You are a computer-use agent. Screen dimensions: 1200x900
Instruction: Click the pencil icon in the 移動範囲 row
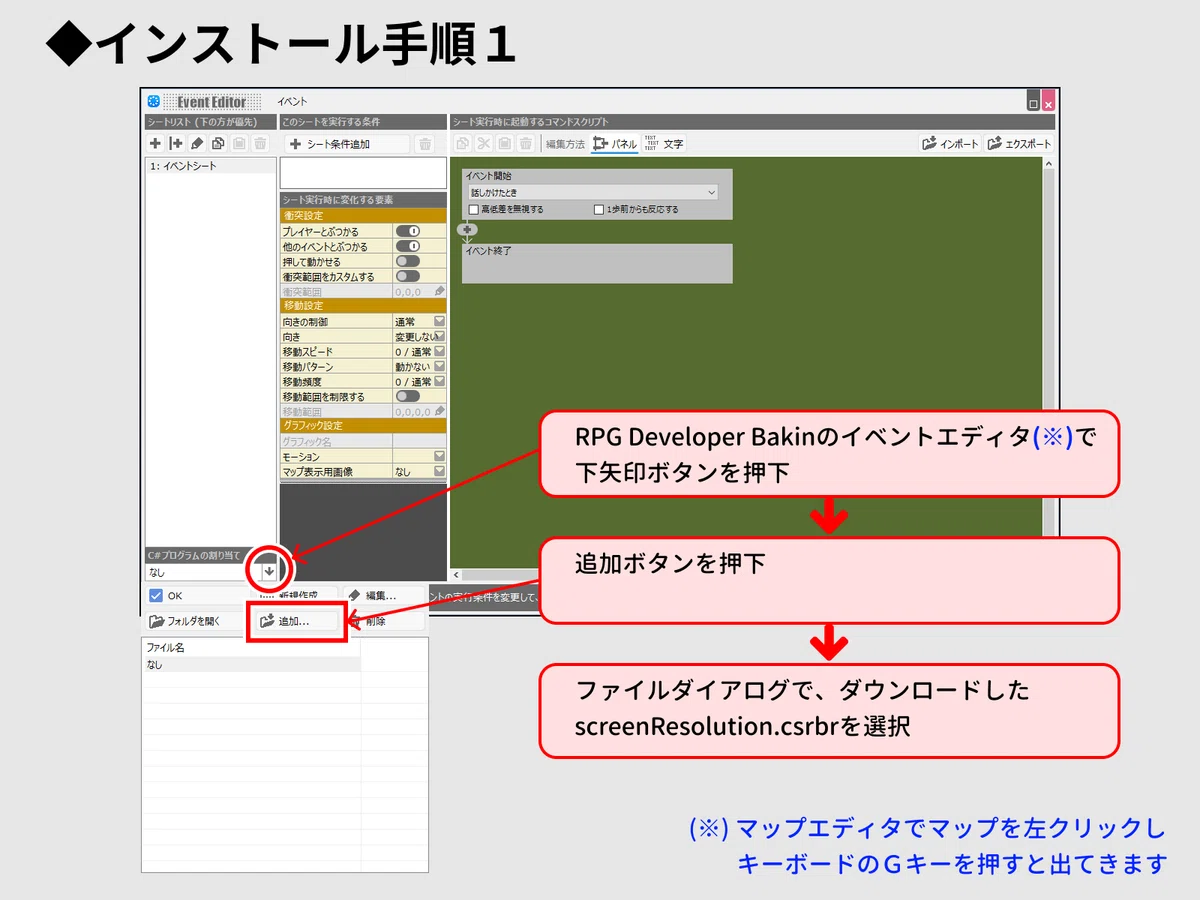(x=440, y=411)
